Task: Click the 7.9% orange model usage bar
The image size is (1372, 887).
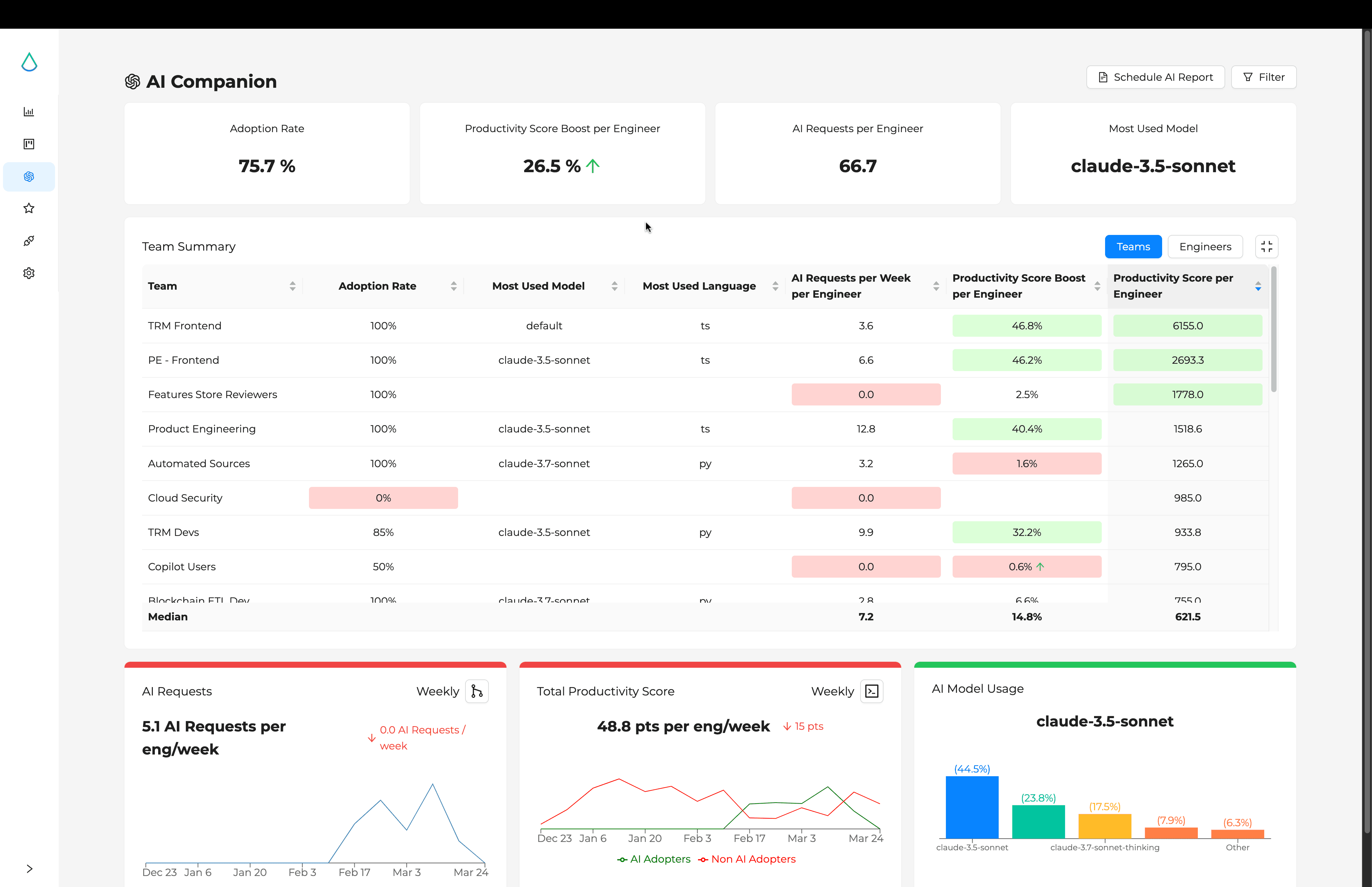Action: tap(1171, 833)
